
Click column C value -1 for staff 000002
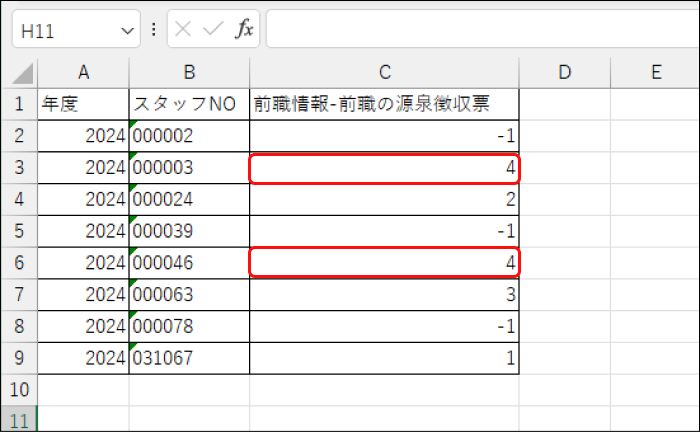384,136
